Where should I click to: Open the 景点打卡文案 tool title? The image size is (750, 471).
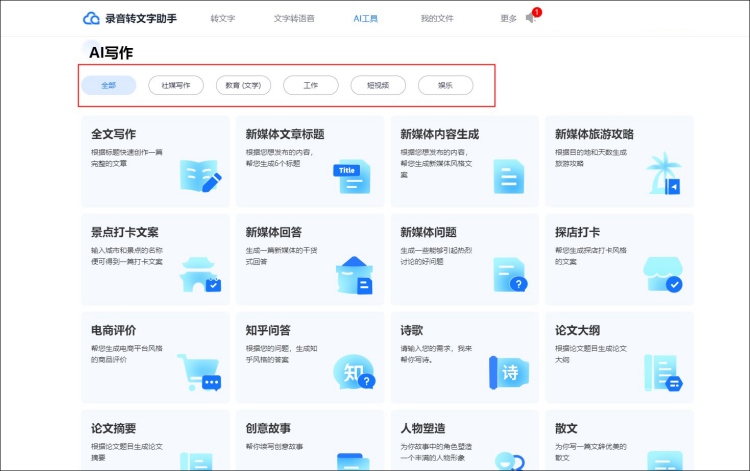[x=125, y=232]
